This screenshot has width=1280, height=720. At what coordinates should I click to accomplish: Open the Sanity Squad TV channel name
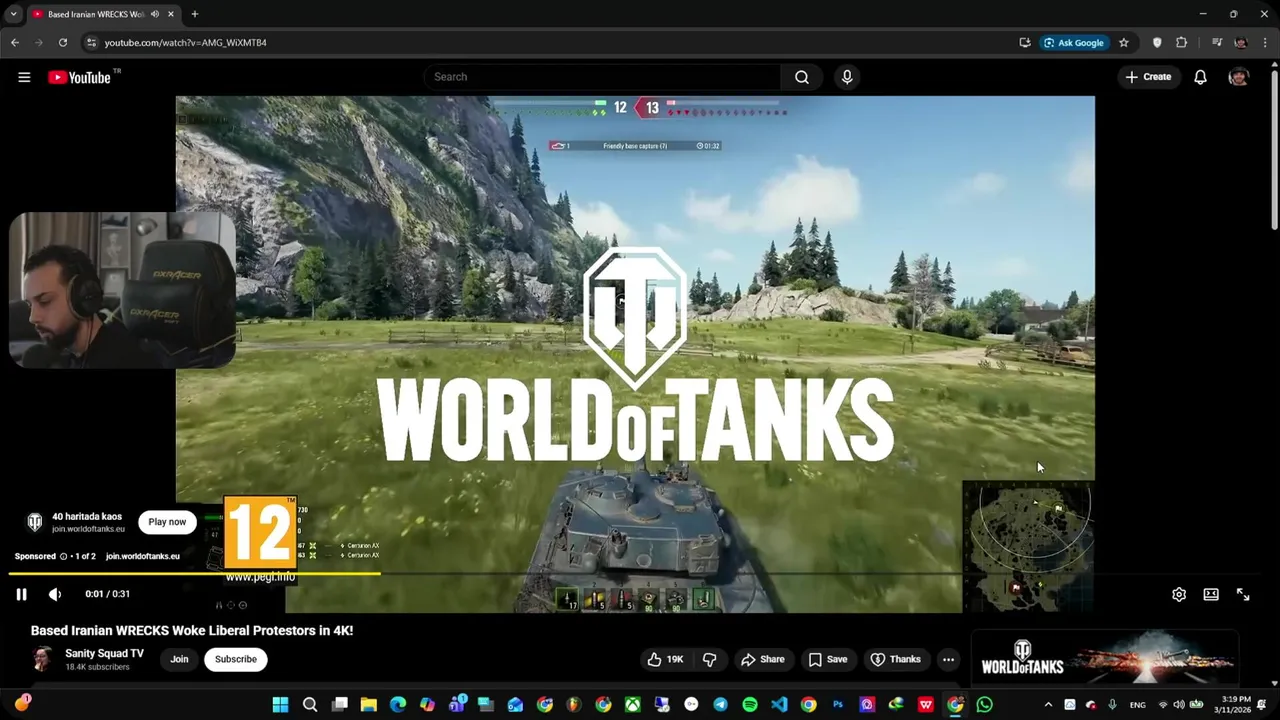point(105,653)
